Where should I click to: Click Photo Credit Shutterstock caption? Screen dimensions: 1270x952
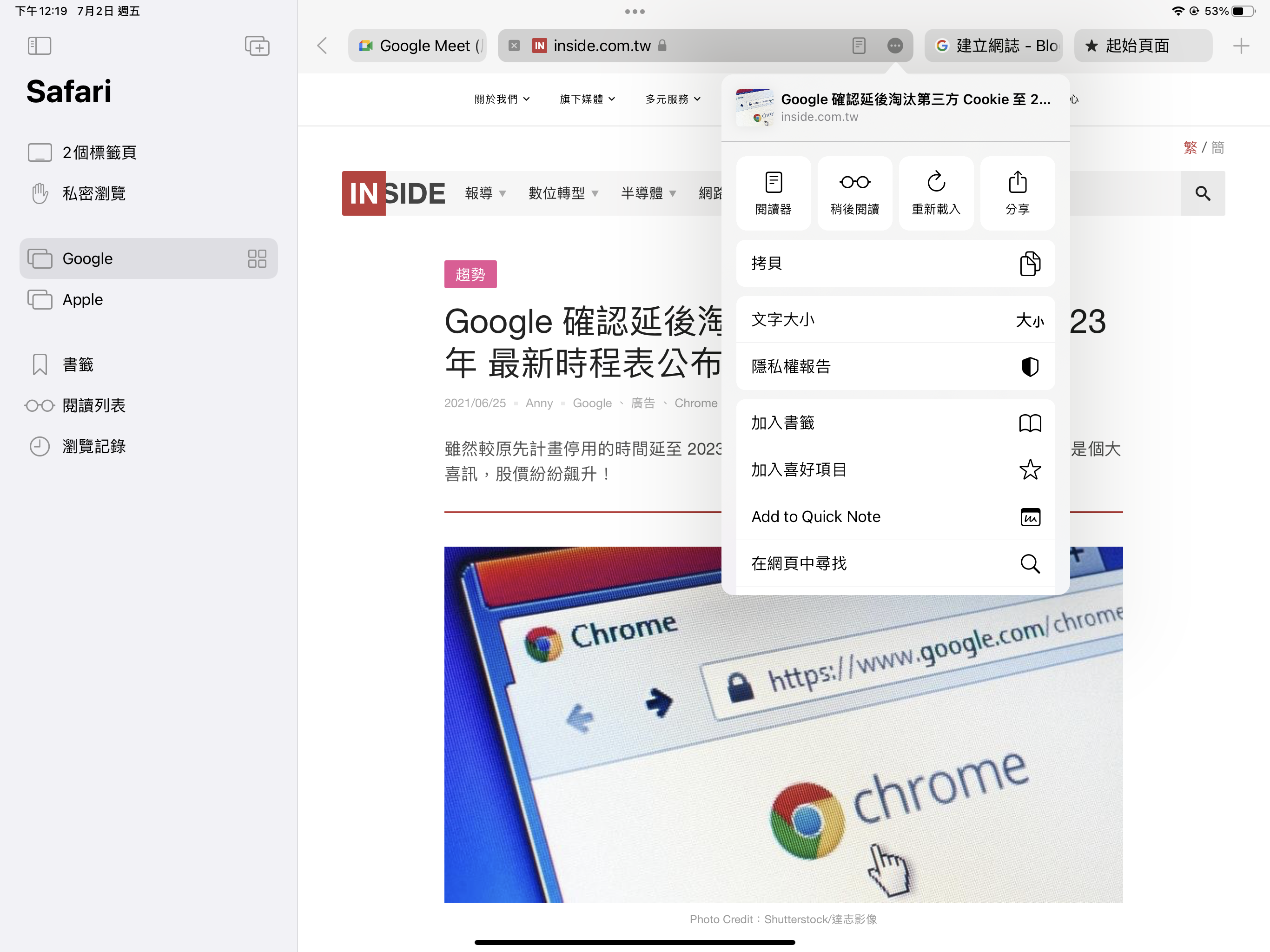click(783, 919)
